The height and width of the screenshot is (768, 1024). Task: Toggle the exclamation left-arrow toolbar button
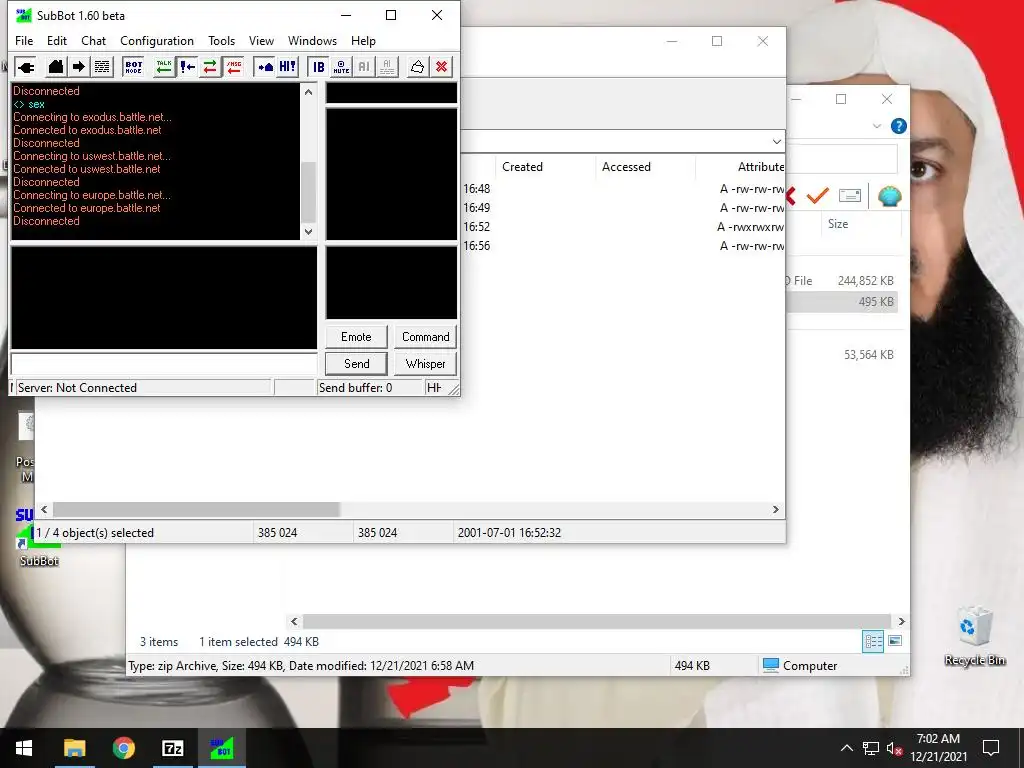187,67
